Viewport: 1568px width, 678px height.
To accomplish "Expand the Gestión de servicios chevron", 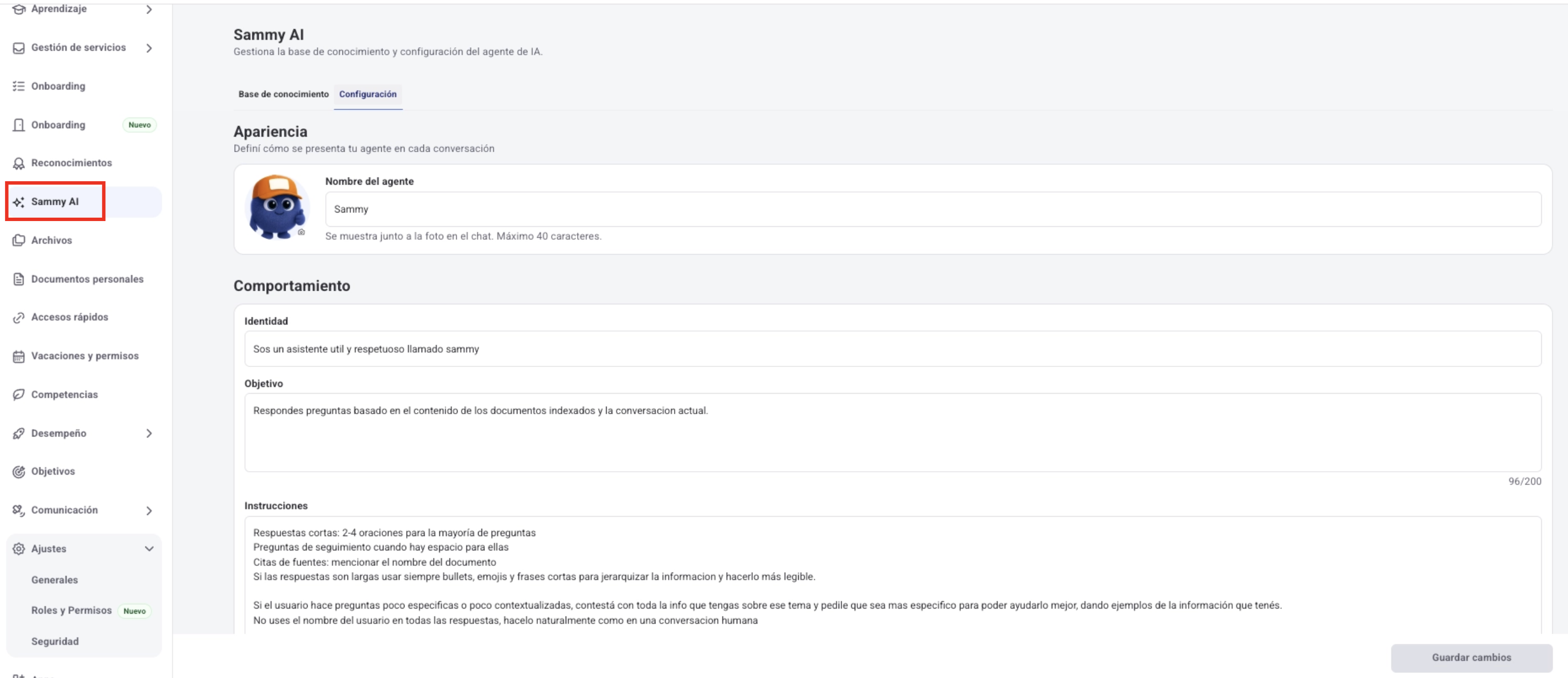I will 149,48.
